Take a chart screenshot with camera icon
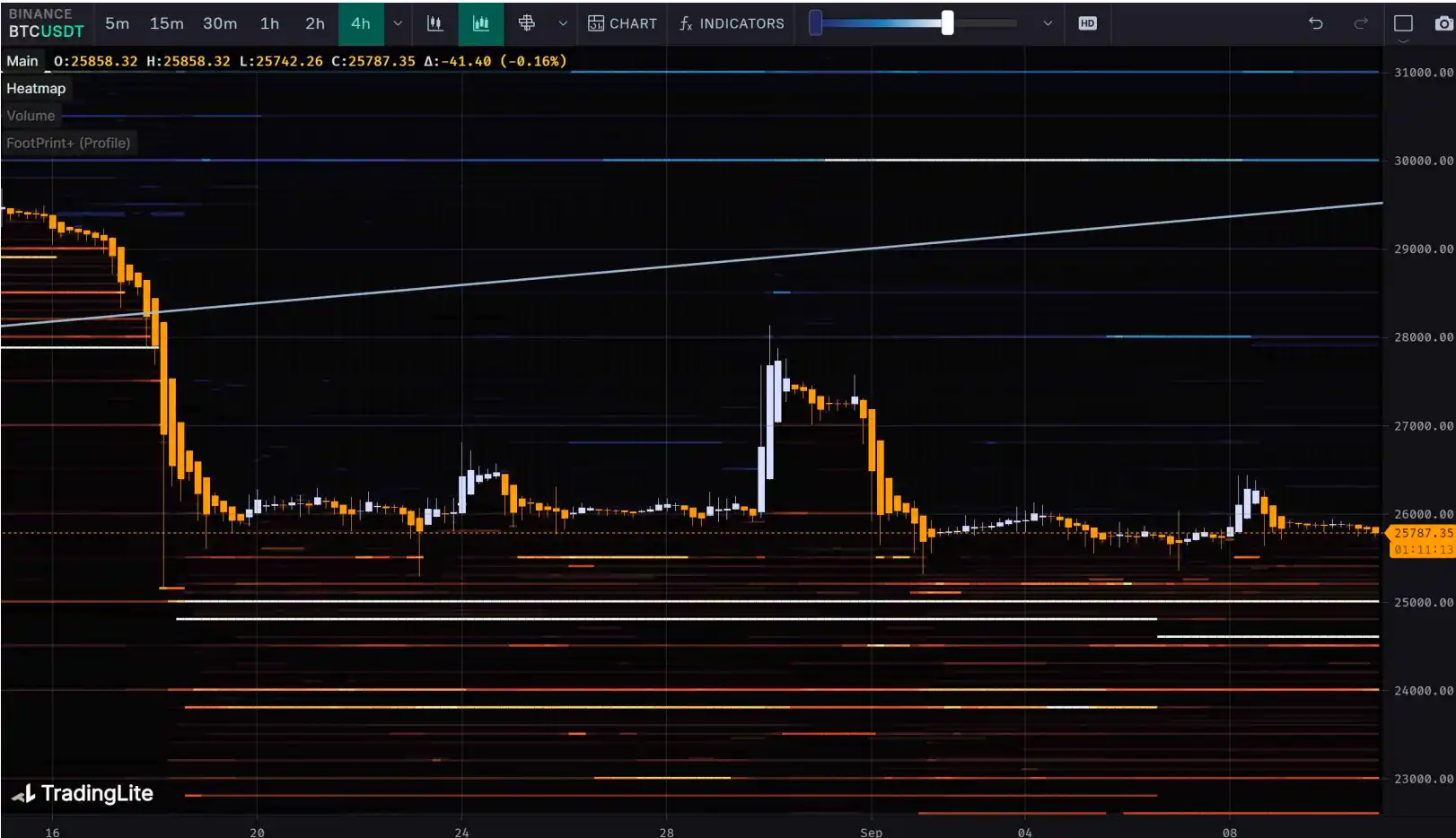 1443,23
